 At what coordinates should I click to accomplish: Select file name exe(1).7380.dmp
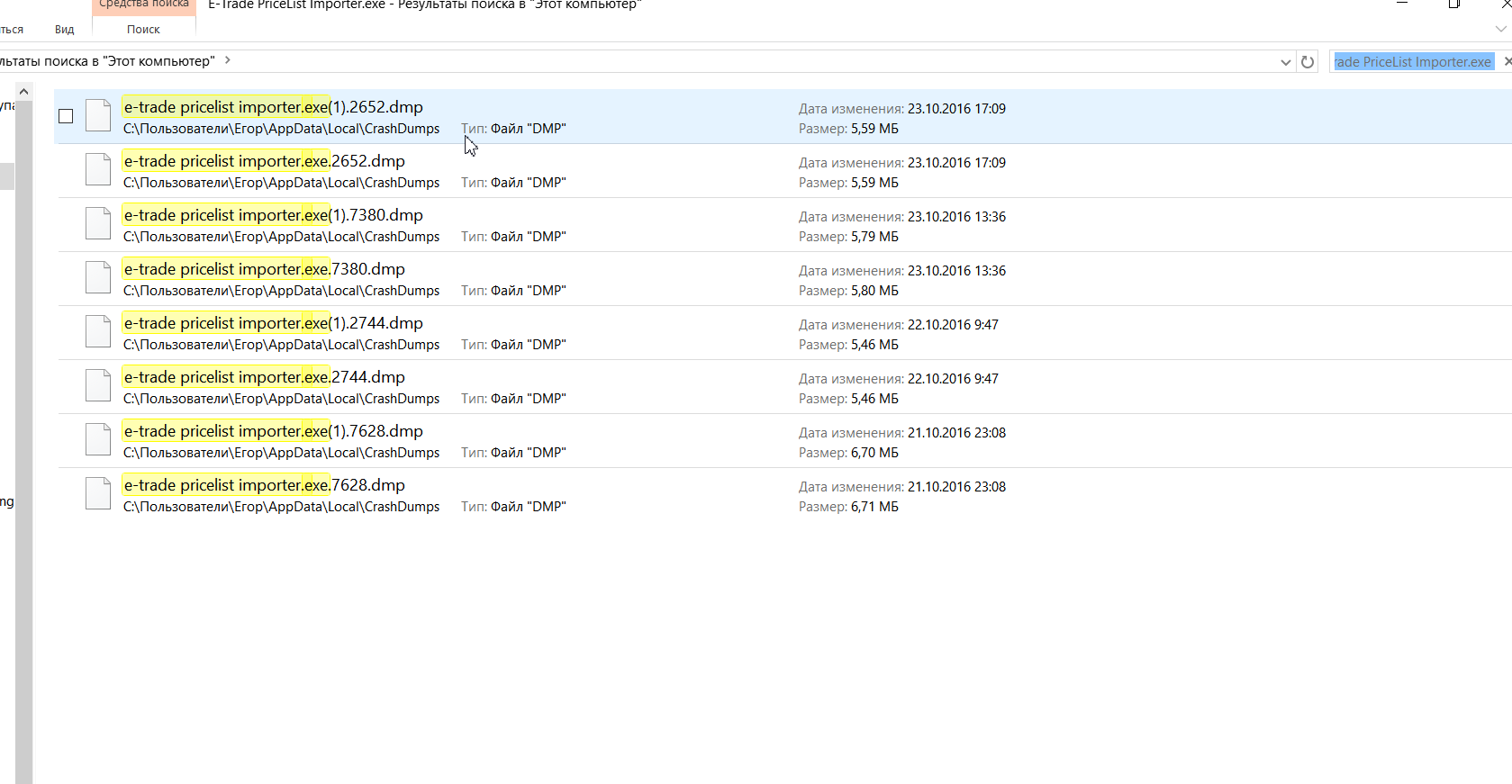[x=273, y=215]
